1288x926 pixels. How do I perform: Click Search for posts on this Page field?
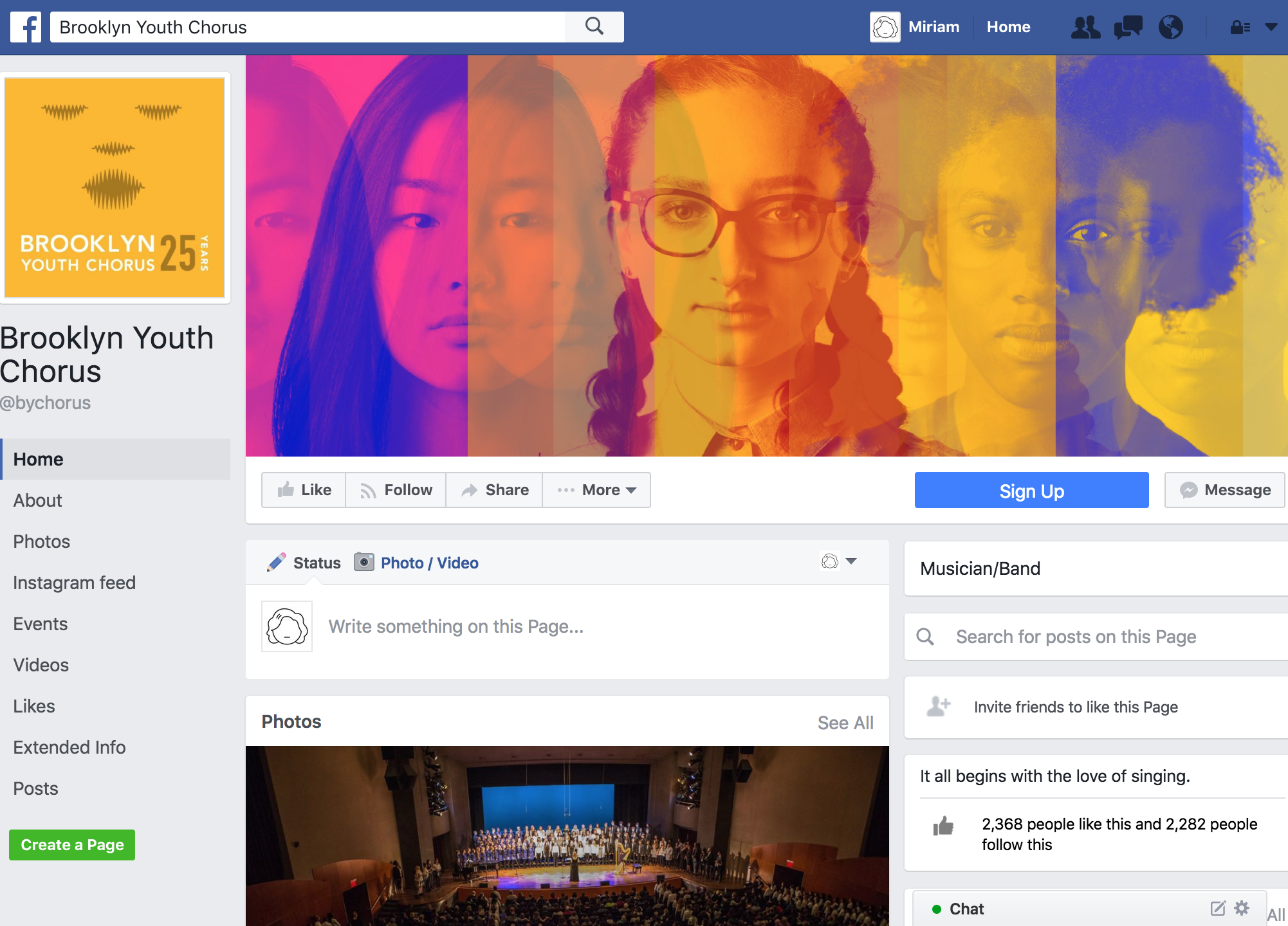(1096, 637)
